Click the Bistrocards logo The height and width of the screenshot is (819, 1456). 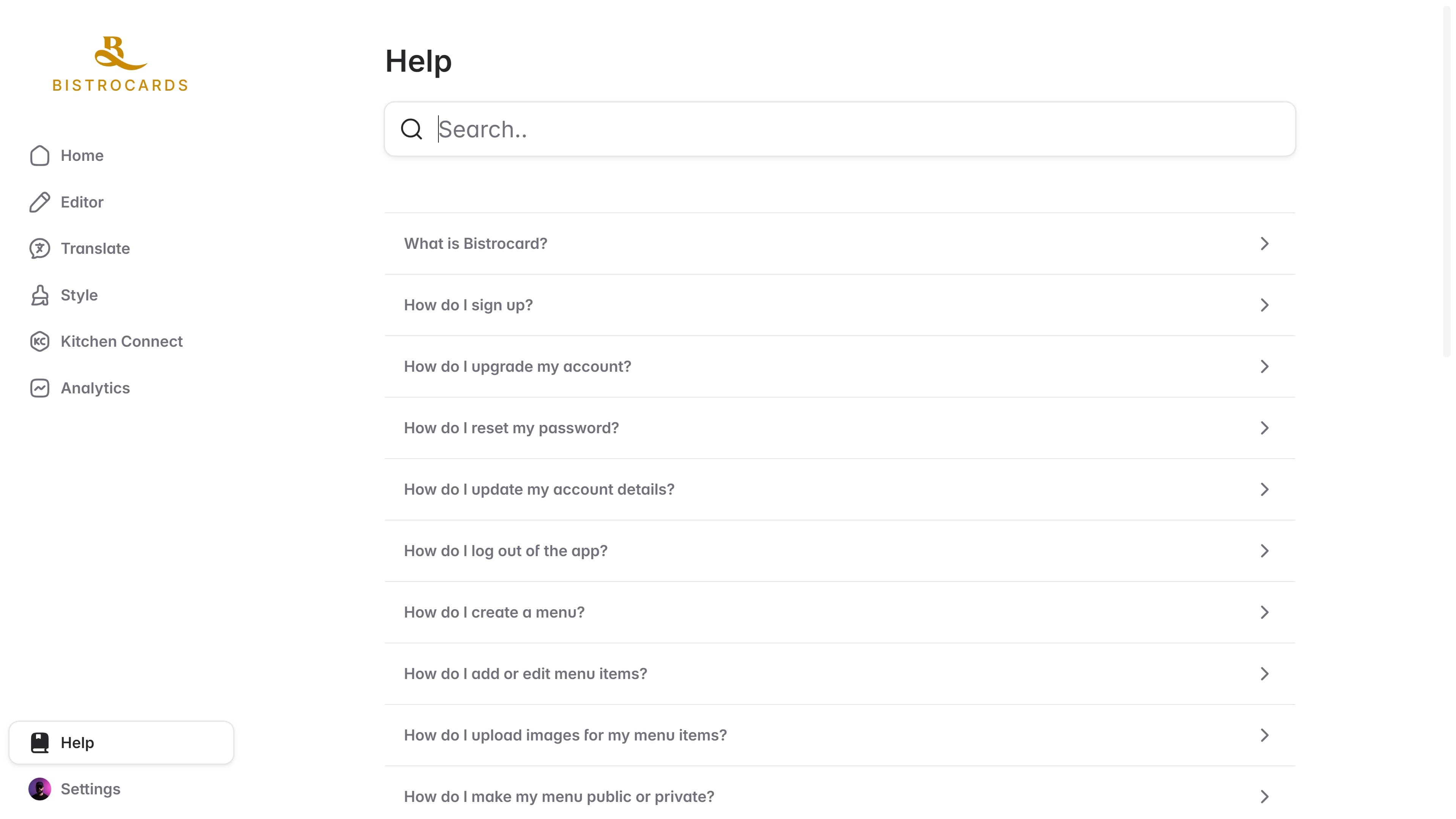pyautogui.click(x=120, y=64)
